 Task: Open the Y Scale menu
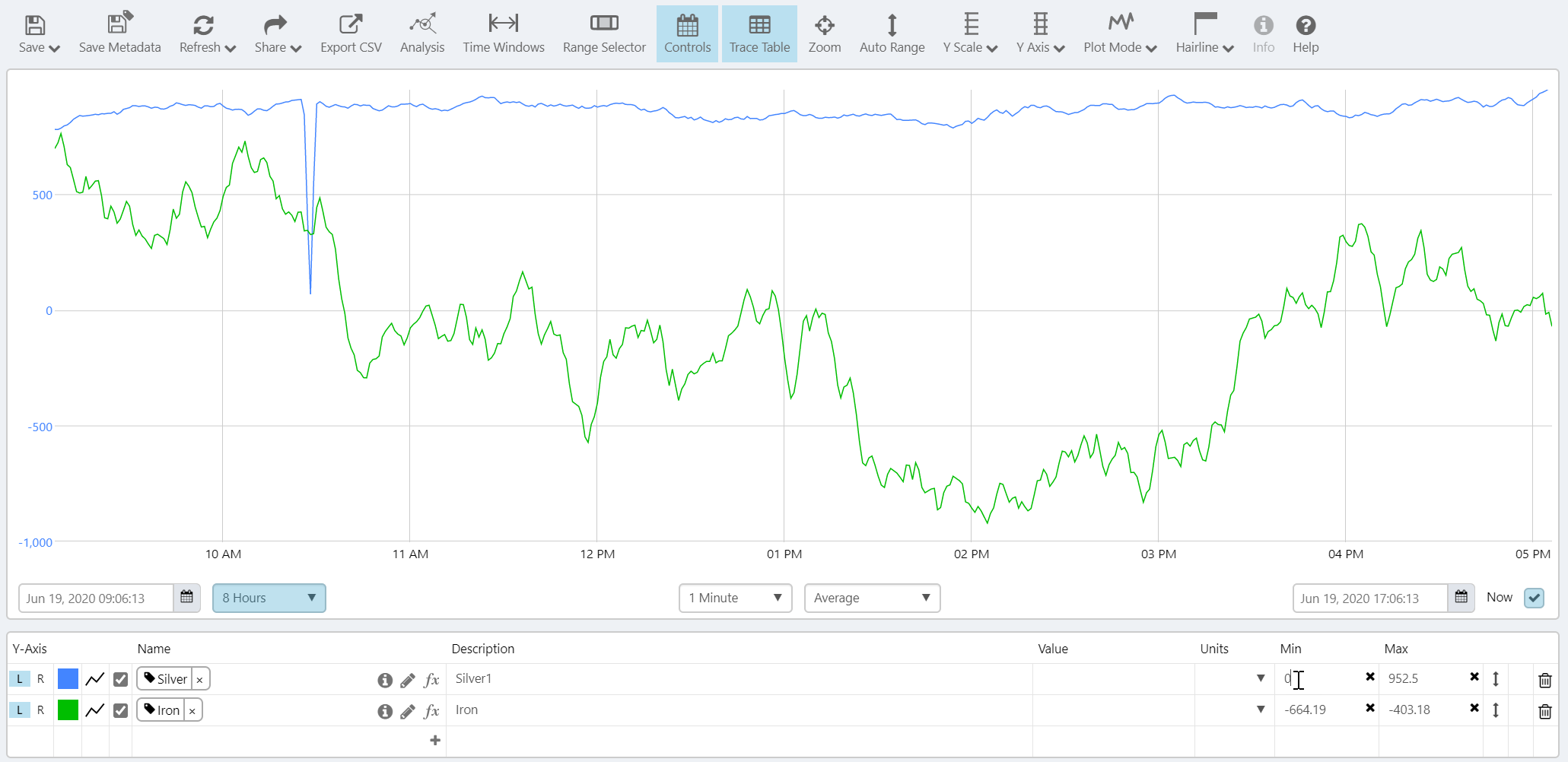[x=970, y=34]
